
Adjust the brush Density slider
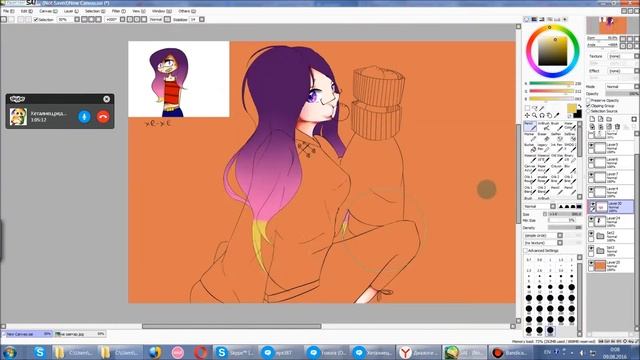pos(565,227)
